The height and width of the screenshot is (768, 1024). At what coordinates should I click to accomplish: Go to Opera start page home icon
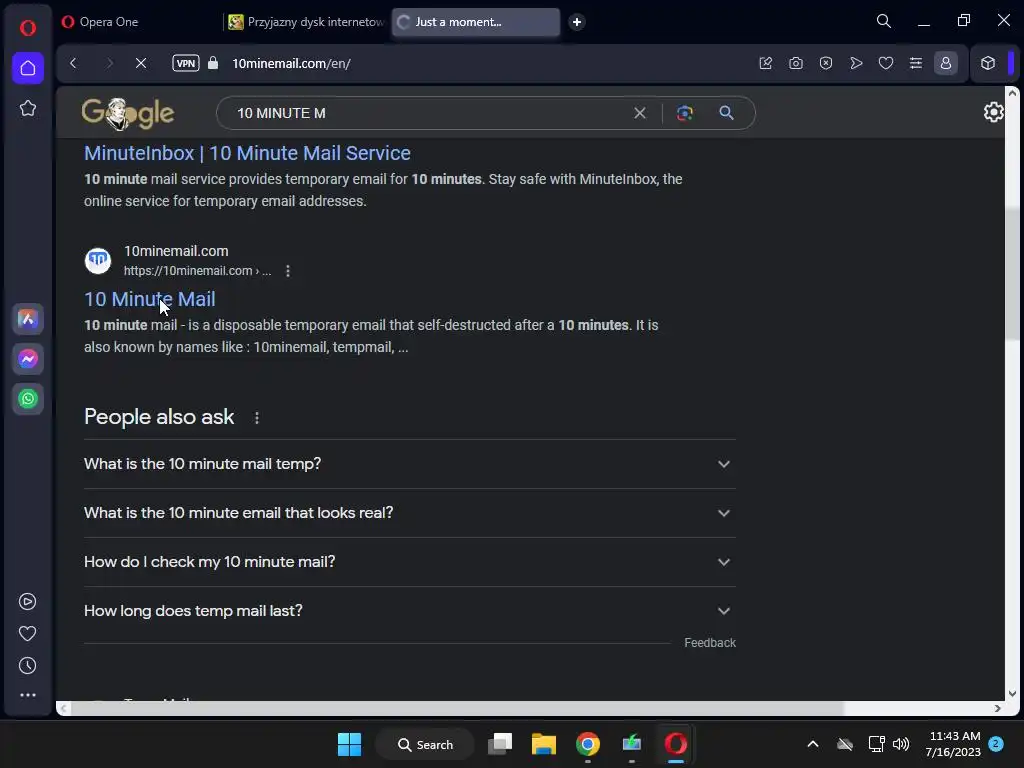click(x=27, y=68)
